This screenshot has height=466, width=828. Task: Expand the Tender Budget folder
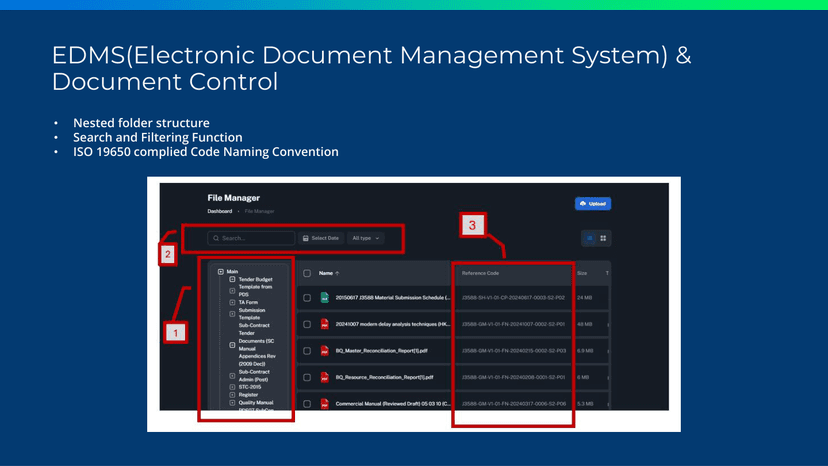click(x=232, y=279)
